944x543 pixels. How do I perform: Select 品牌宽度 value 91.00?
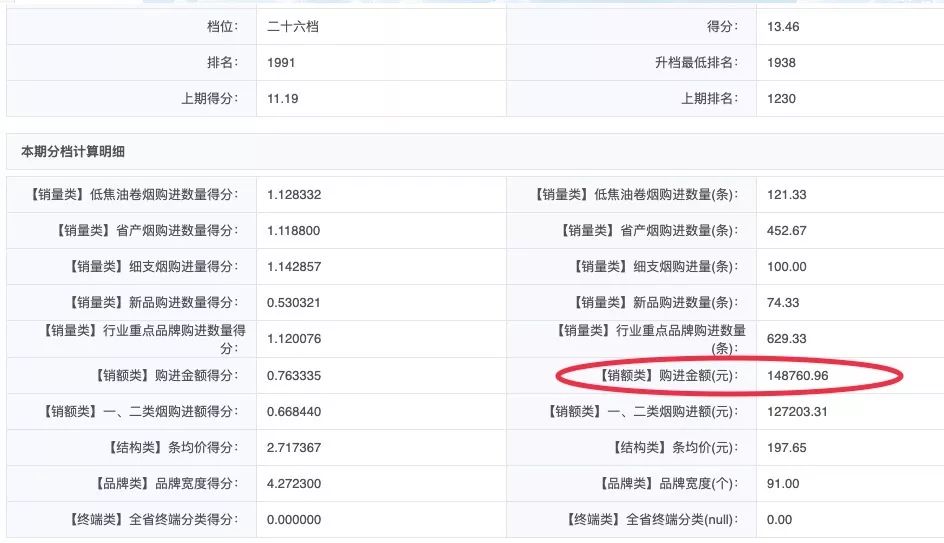pyautogui.click(x=783, y=484)
